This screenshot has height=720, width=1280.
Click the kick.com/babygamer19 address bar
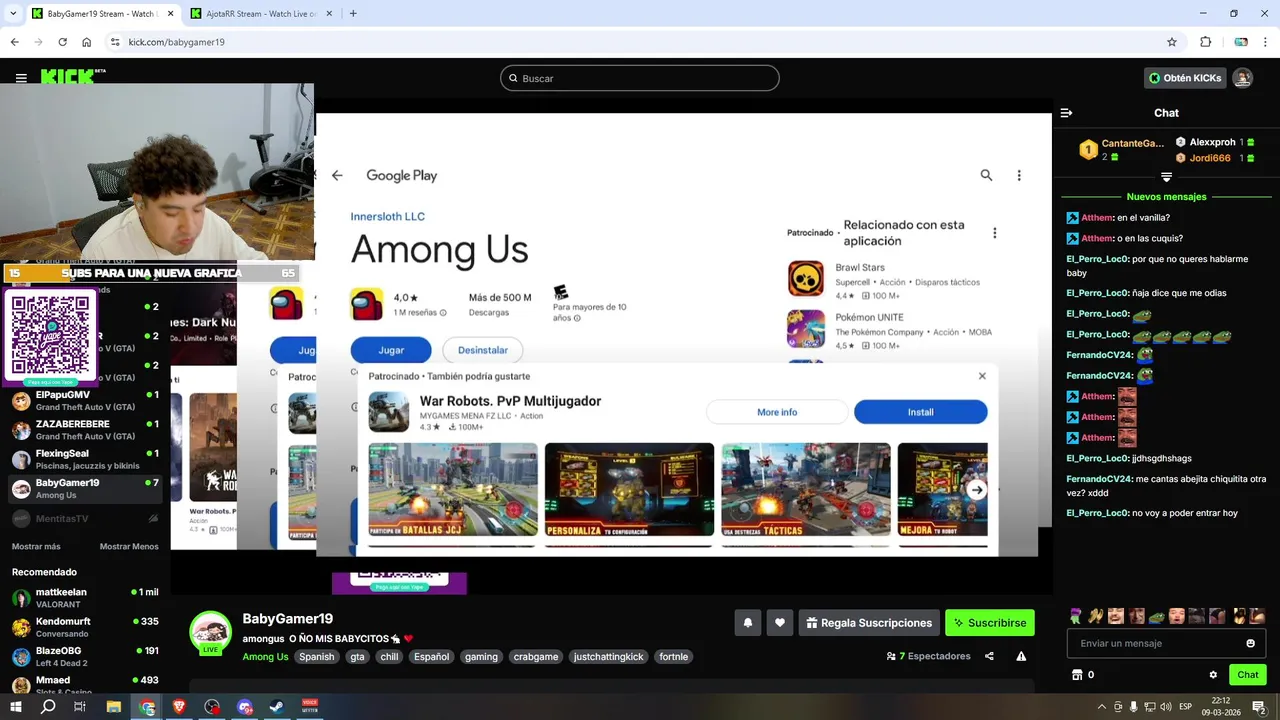point(640,42)
